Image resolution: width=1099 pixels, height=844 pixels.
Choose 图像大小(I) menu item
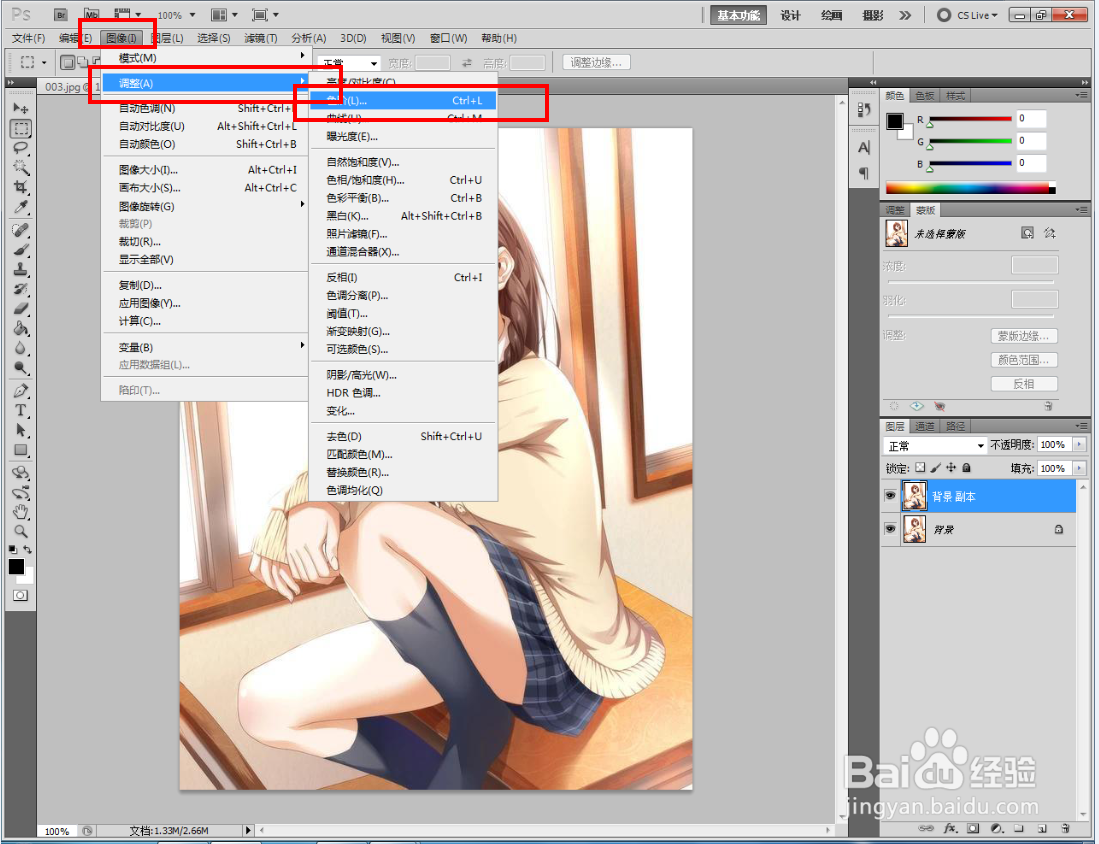coord(205,170)
